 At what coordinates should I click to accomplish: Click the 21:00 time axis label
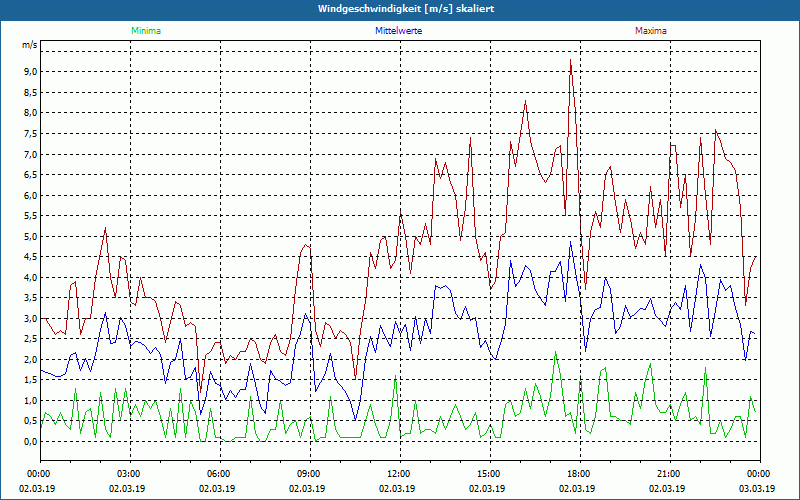point(670,474)
